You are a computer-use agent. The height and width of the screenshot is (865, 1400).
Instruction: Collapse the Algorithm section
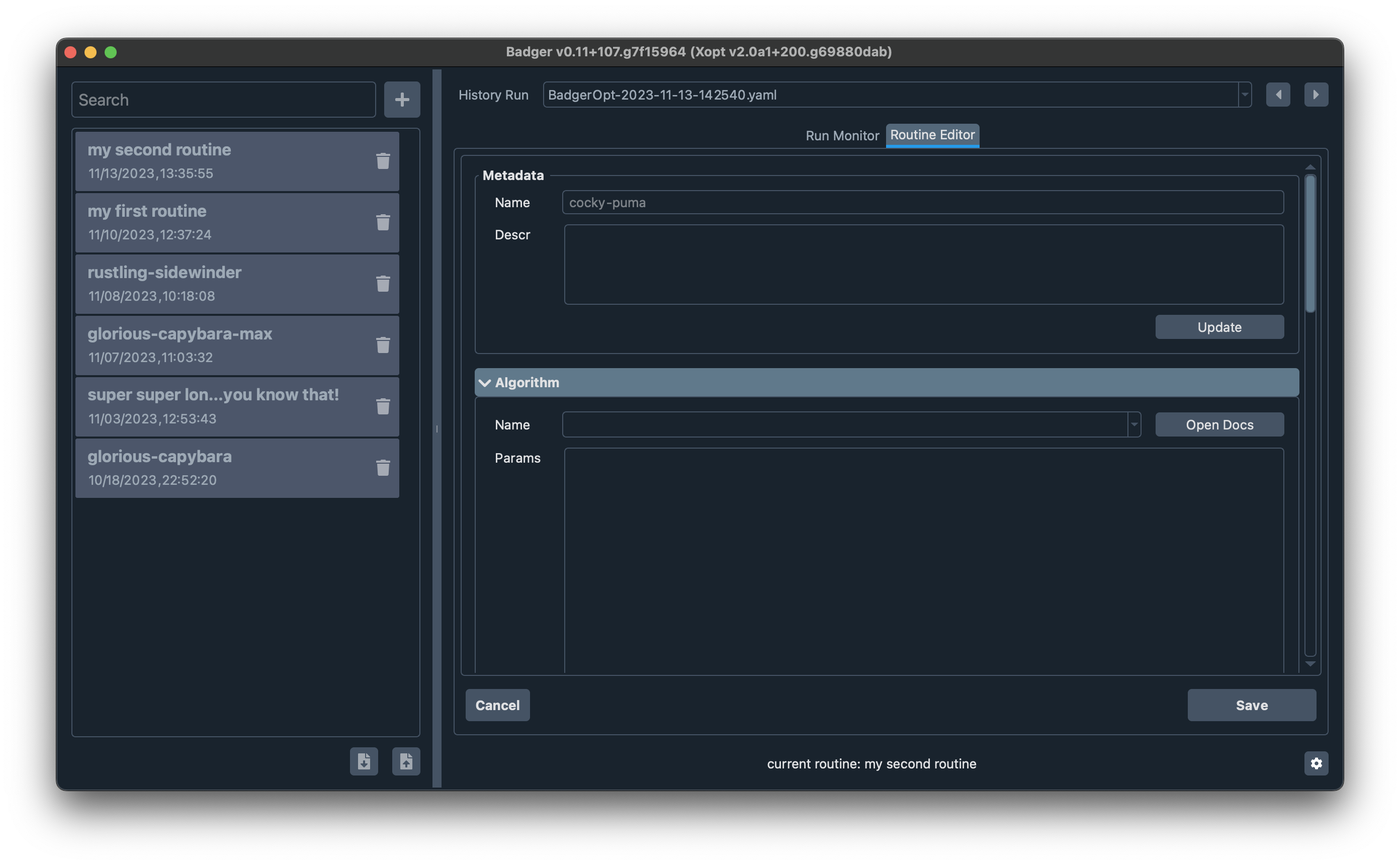[x=887, y=382]
